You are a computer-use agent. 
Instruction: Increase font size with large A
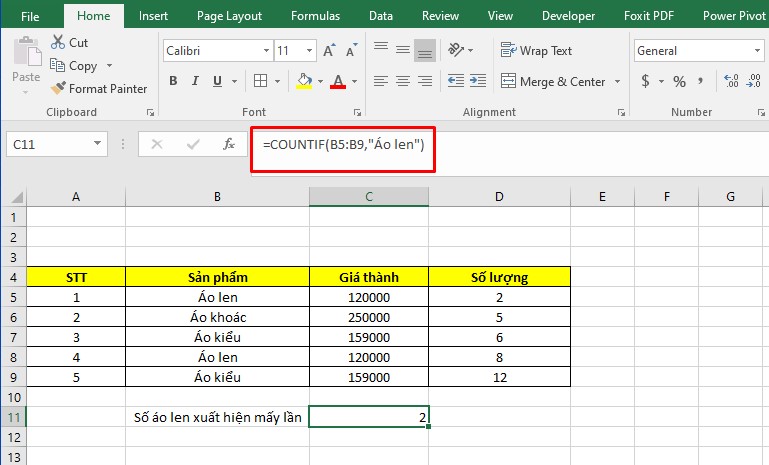[329, 51]
